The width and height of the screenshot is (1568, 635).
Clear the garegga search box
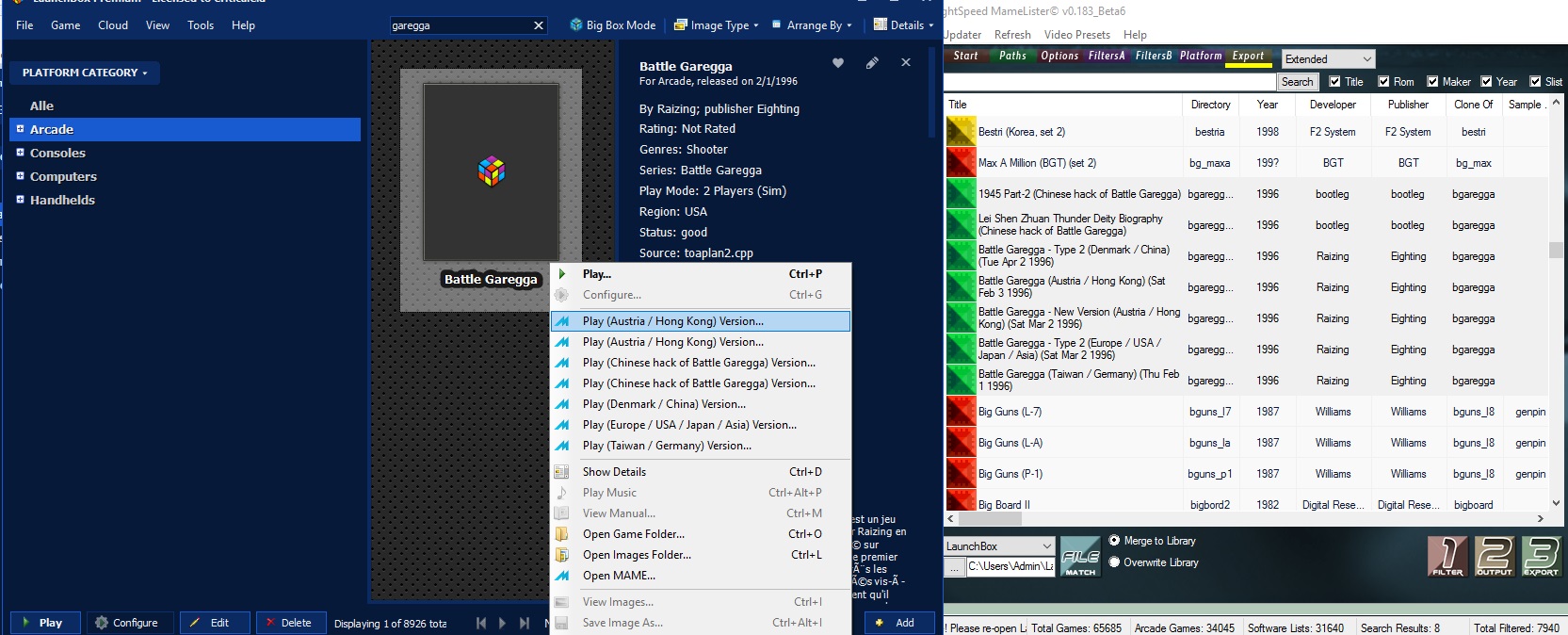click(x=539, y=25)
